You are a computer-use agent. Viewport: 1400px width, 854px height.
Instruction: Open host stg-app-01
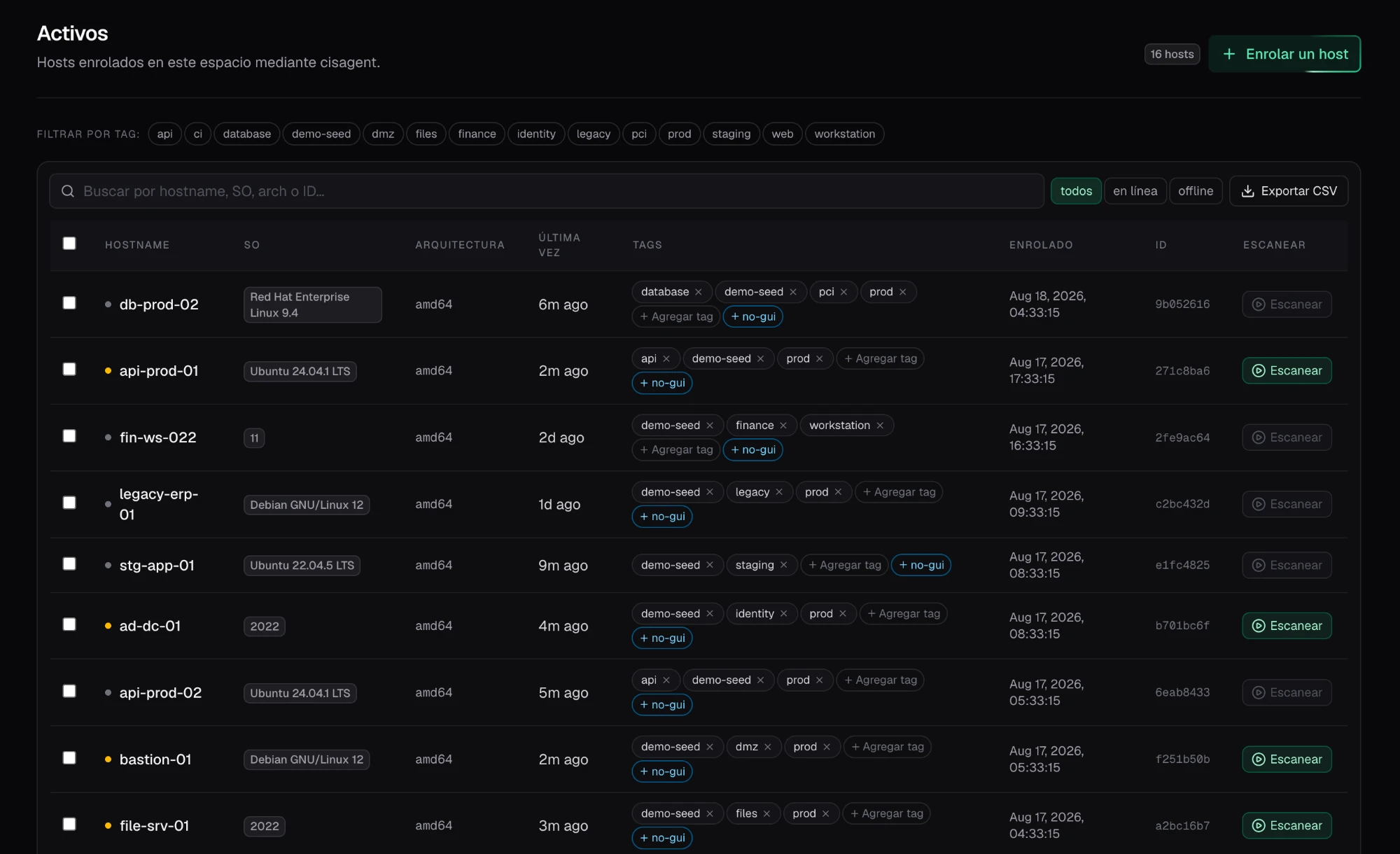point(157,566)
